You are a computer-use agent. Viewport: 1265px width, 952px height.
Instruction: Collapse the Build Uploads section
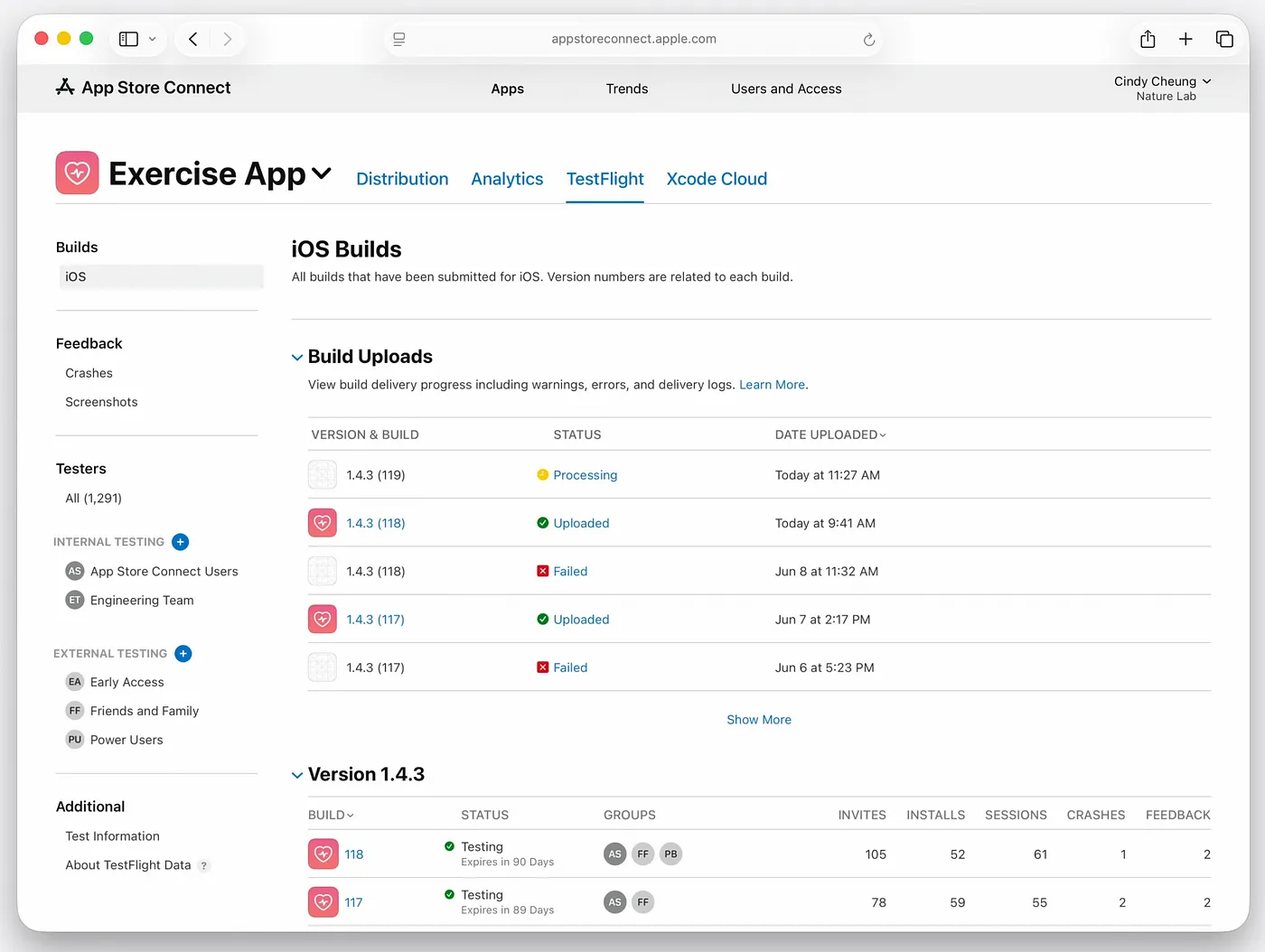click(x=297, y=358)
